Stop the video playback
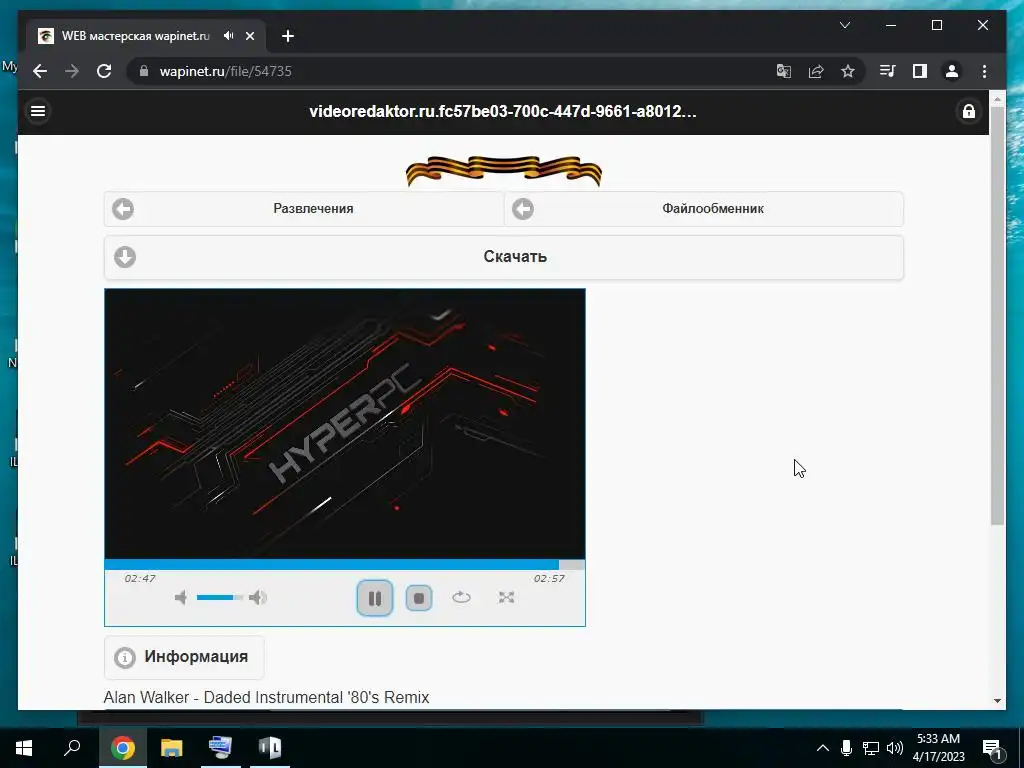The image size is (1024, 768). pyautogui.click(x=419, y=598)
